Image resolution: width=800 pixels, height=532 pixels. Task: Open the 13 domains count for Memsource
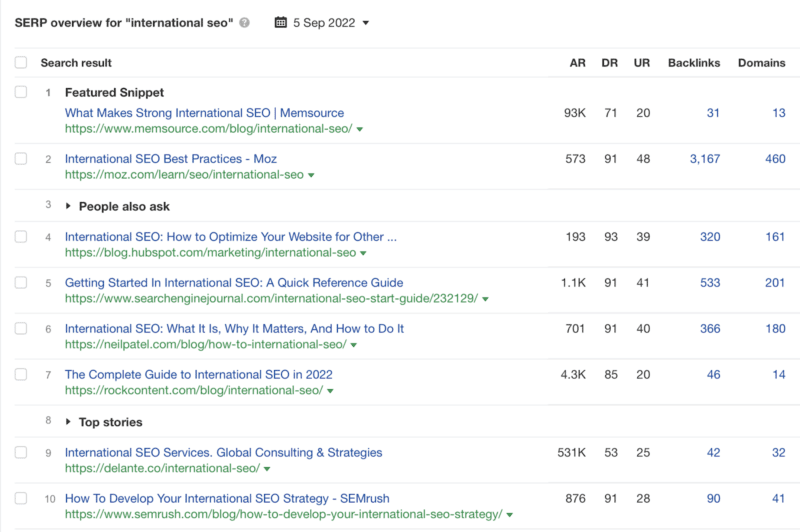coord(779,113)
